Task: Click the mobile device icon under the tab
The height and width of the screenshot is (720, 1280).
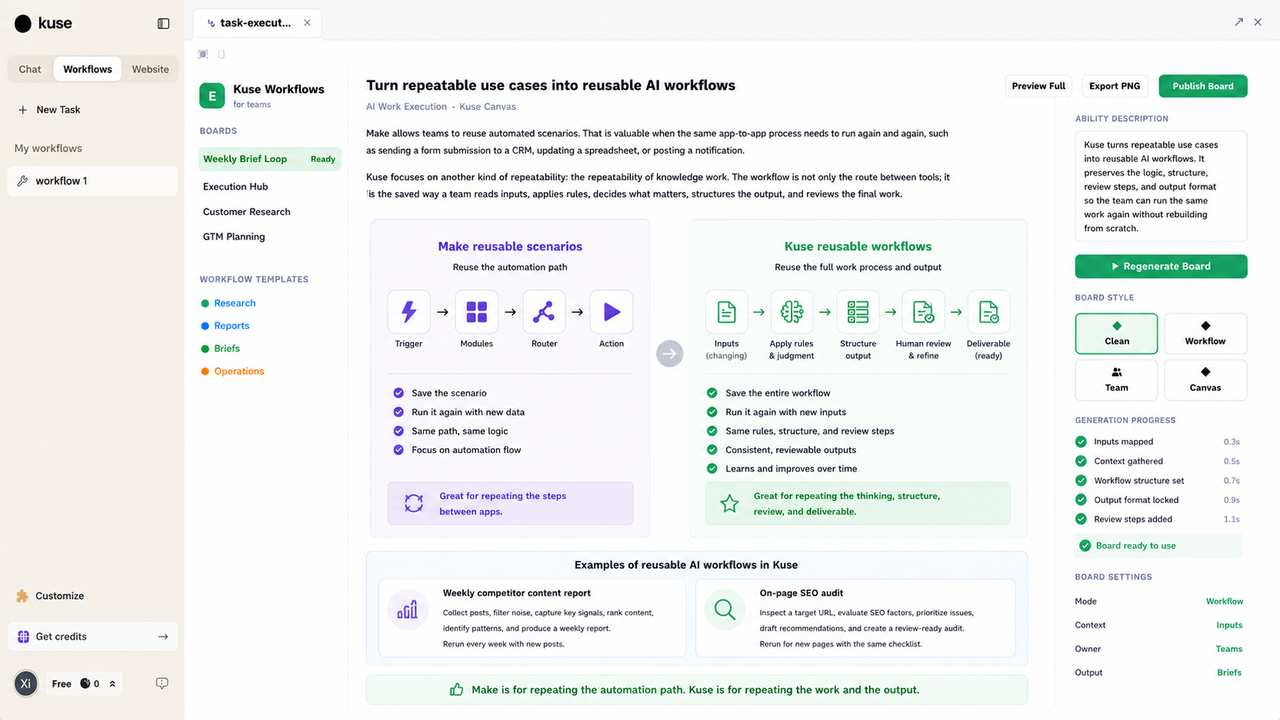Action: [221, 54]
